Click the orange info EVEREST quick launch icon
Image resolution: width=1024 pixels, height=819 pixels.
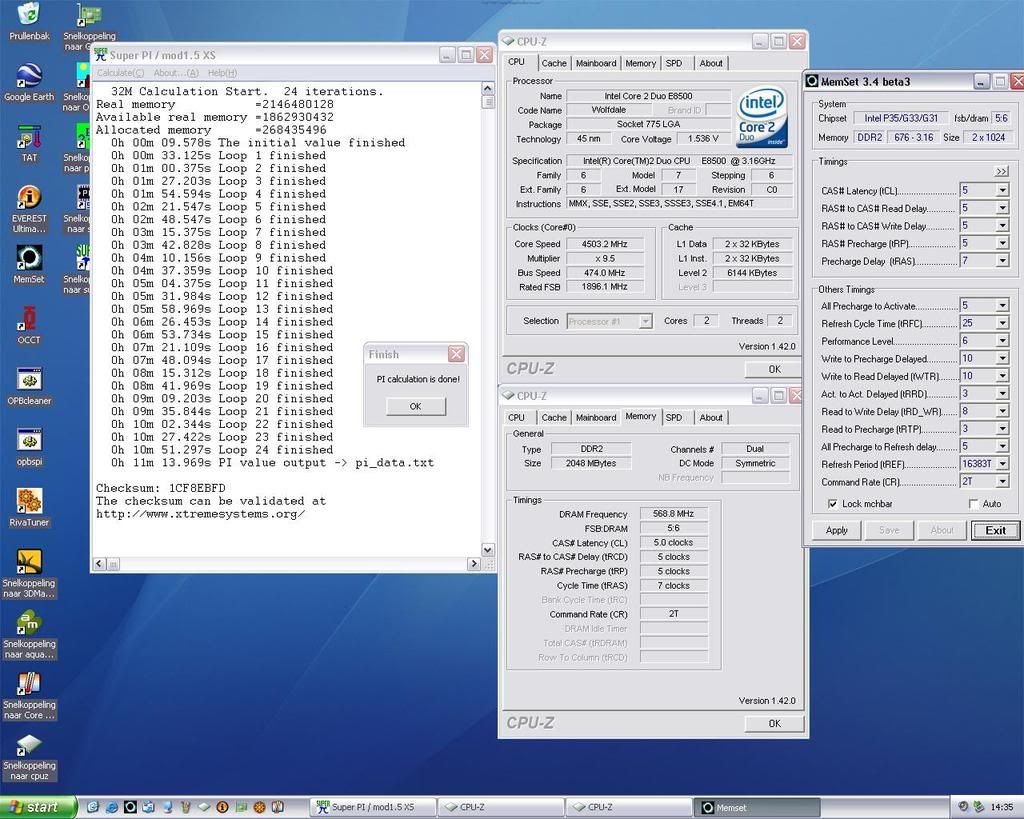tap(222, 807)
